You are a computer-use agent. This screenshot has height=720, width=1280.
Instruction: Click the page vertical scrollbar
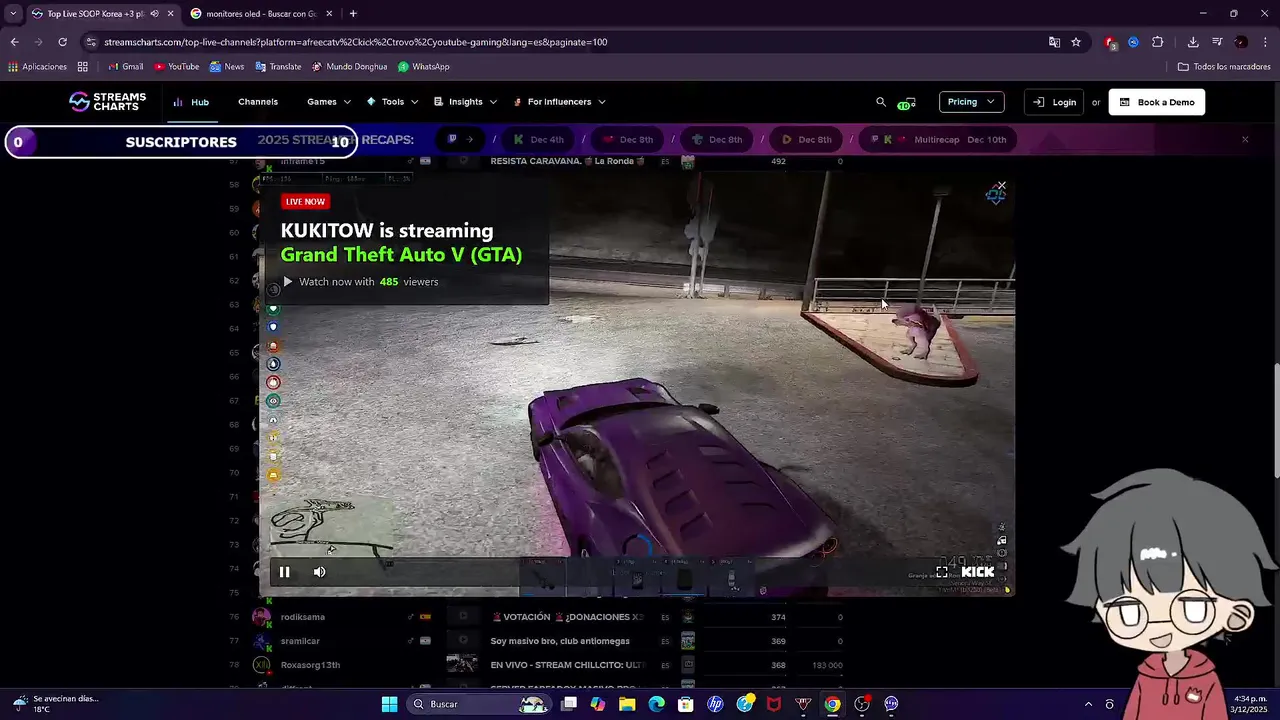tap(1276, 421)
